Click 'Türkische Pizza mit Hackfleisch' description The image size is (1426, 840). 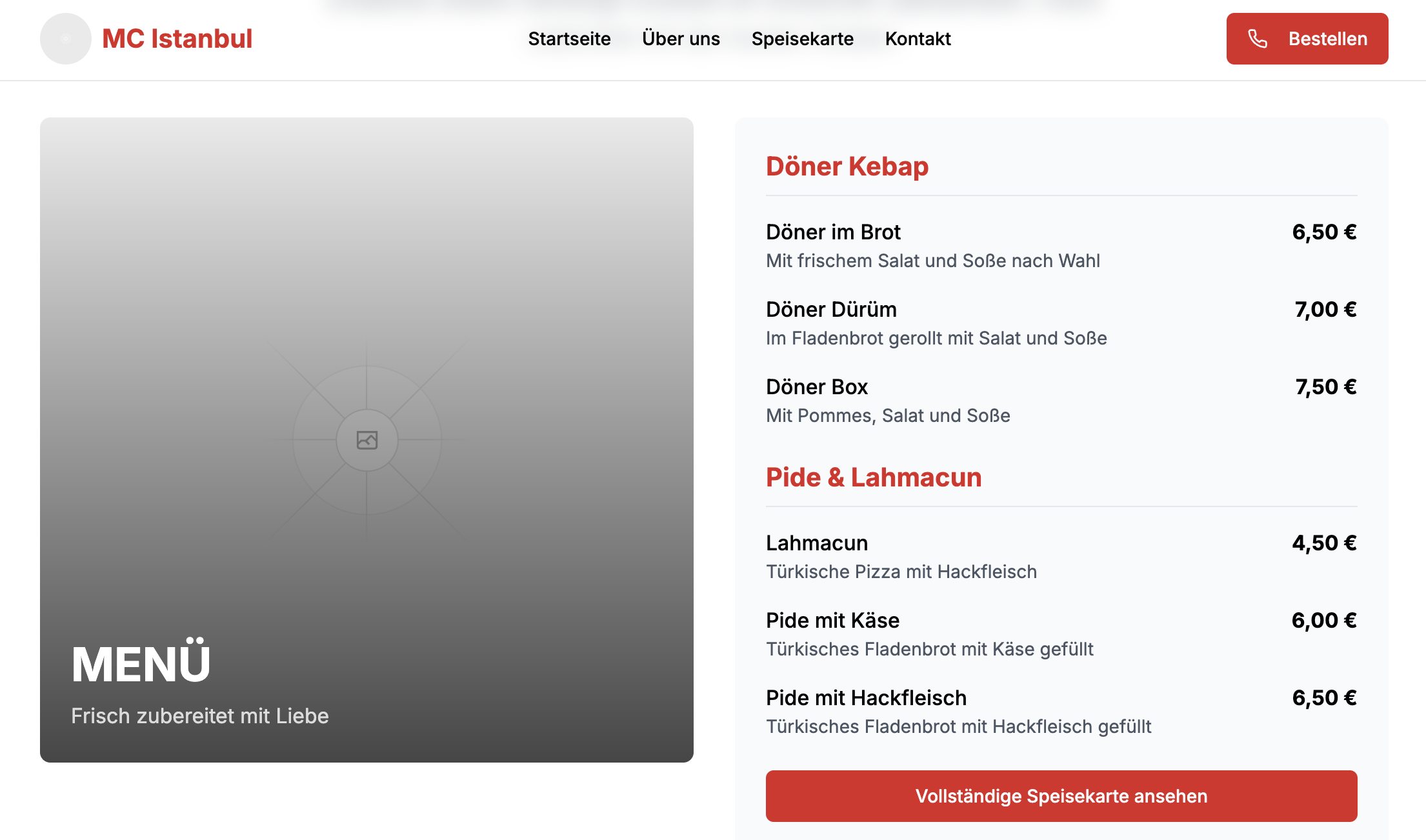[901, 572]
